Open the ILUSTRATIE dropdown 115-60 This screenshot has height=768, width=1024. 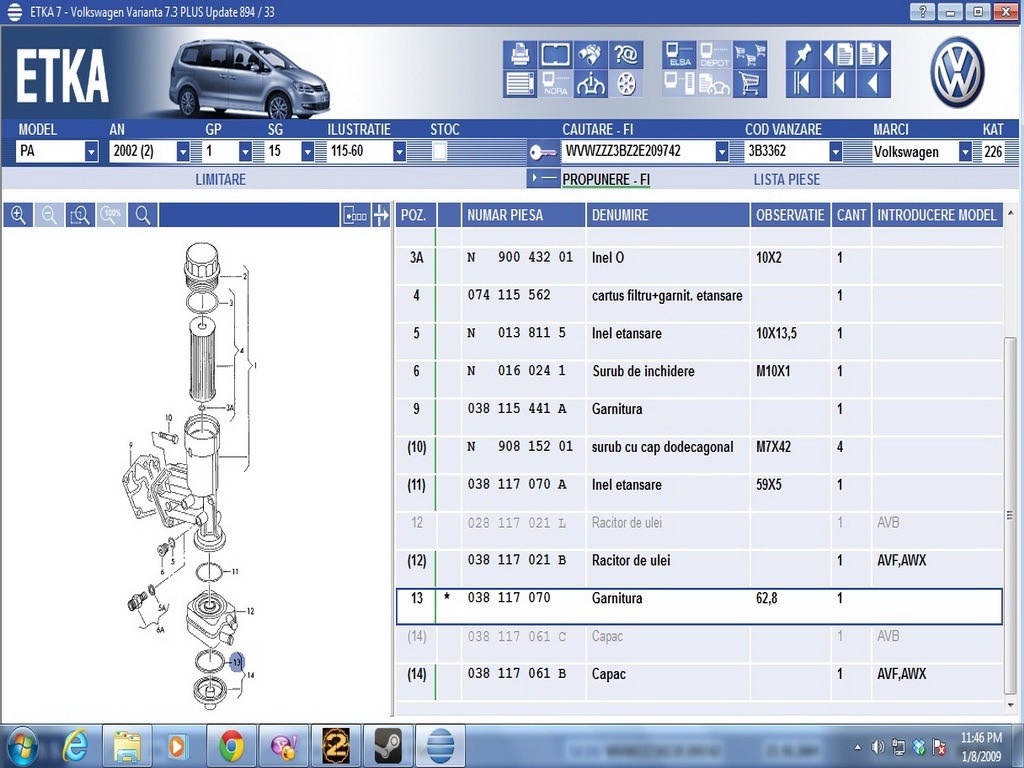click(x=399, y=152)
